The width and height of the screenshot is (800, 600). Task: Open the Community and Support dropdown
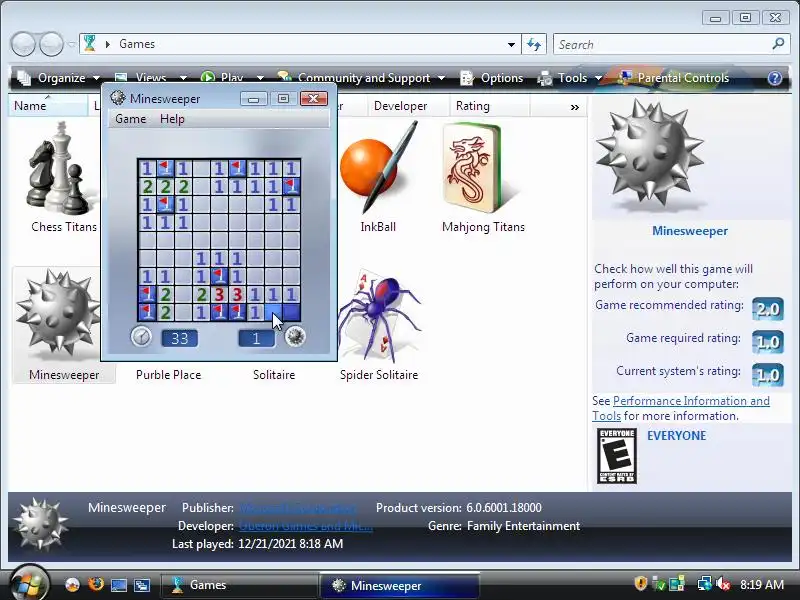361,78
